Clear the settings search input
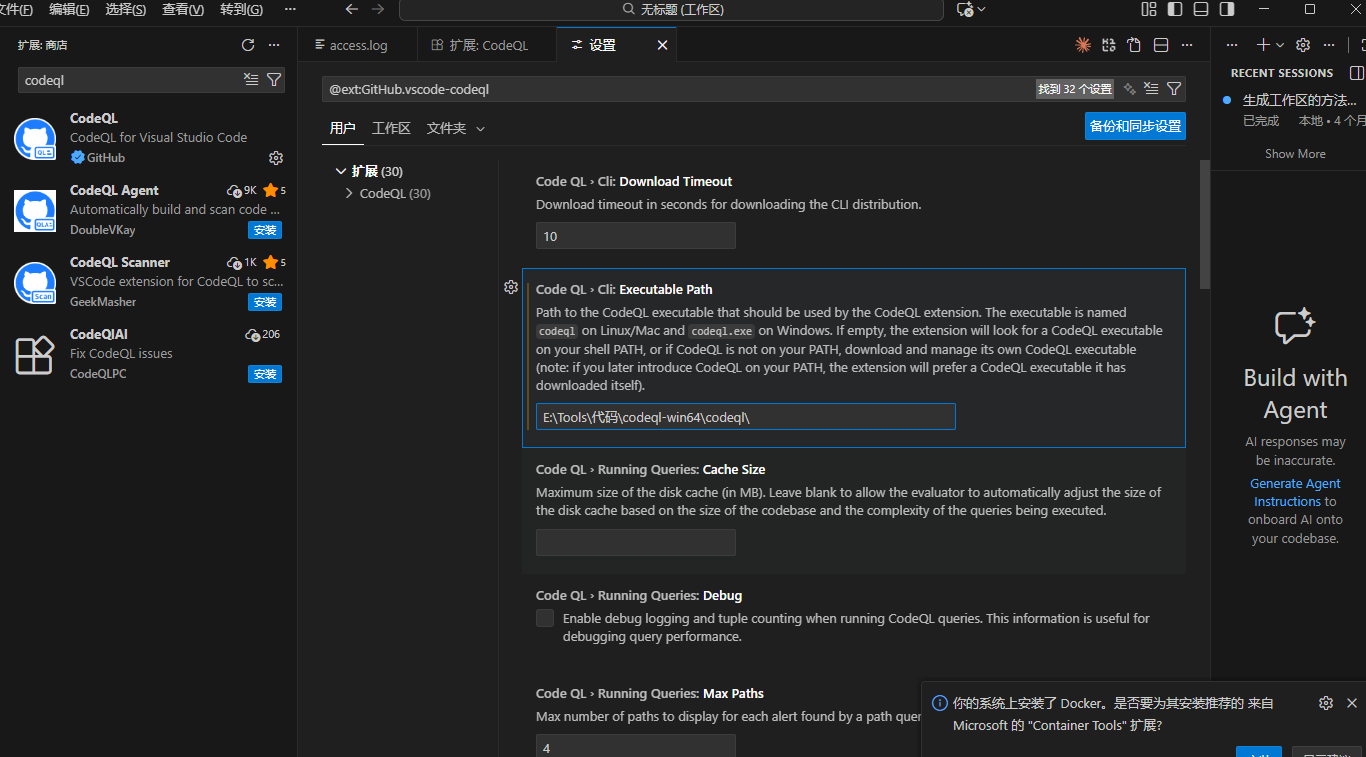The width and height of the screenshot is (1366, 757). point(1152,89)
